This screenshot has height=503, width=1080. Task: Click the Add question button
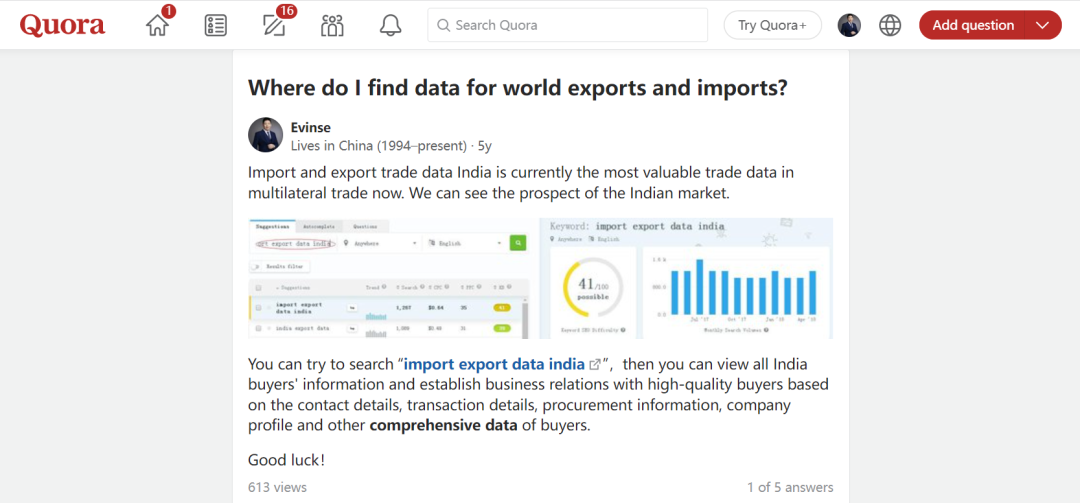tap(973, 25)
